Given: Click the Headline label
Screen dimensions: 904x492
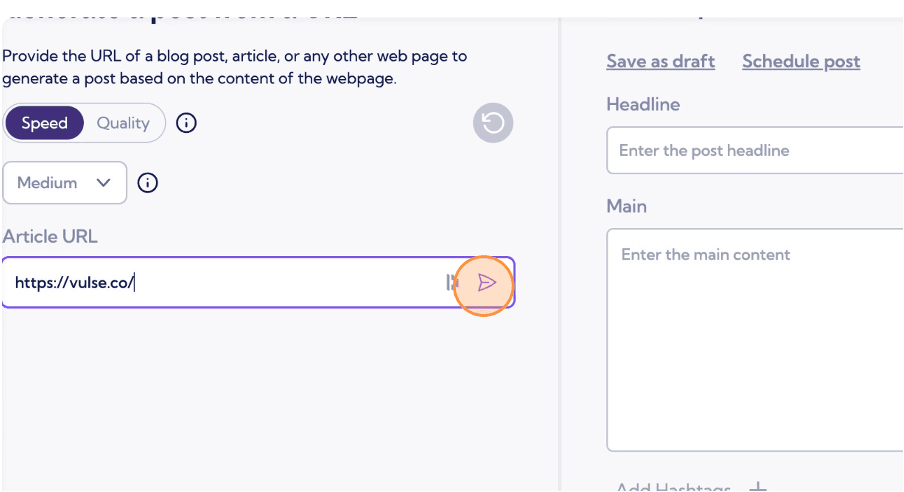Looking at the screenshot, I should click(643, 104).
